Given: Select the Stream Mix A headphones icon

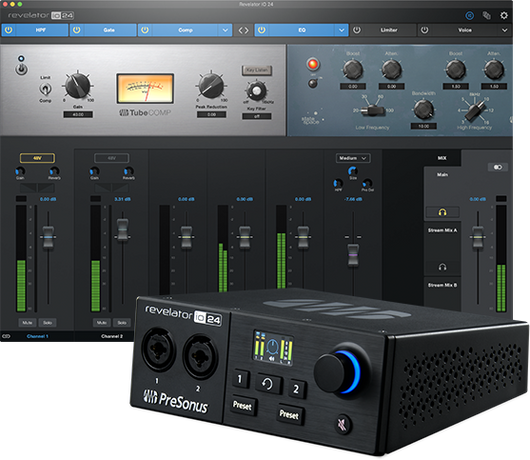Looking at the screenshot, I should click(x=442, y=267).
